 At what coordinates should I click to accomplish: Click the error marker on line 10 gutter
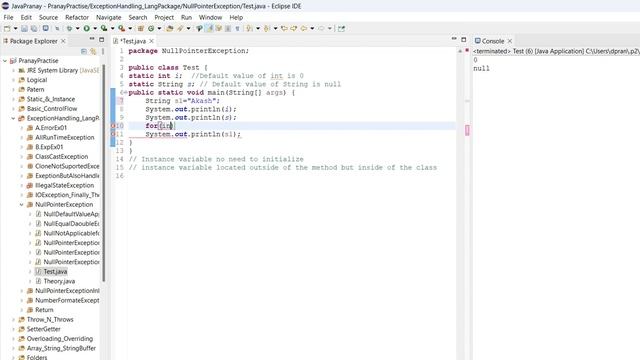tap(113, 126)
